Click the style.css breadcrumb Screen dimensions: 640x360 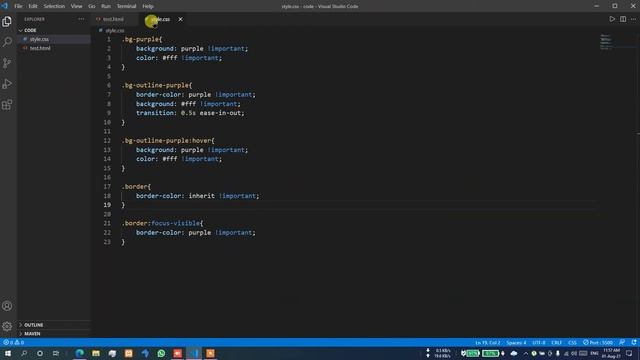pyautogui.click(x=114, y=31)
